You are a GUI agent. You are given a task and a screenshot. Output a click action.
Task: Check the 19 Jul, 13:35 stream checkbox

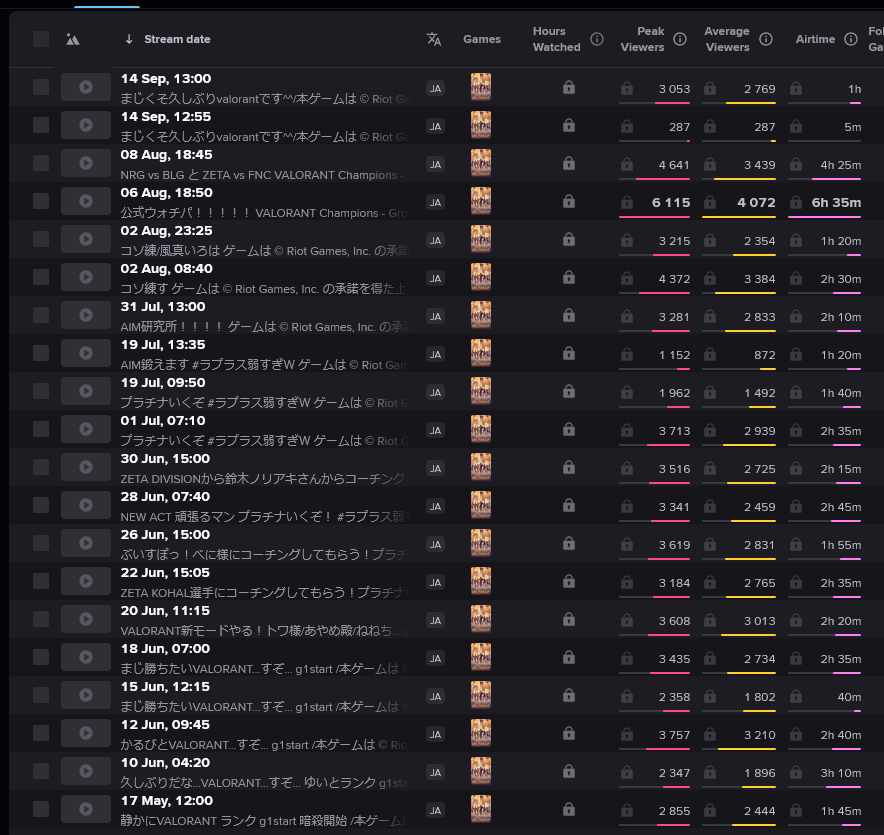click(41, 353)
